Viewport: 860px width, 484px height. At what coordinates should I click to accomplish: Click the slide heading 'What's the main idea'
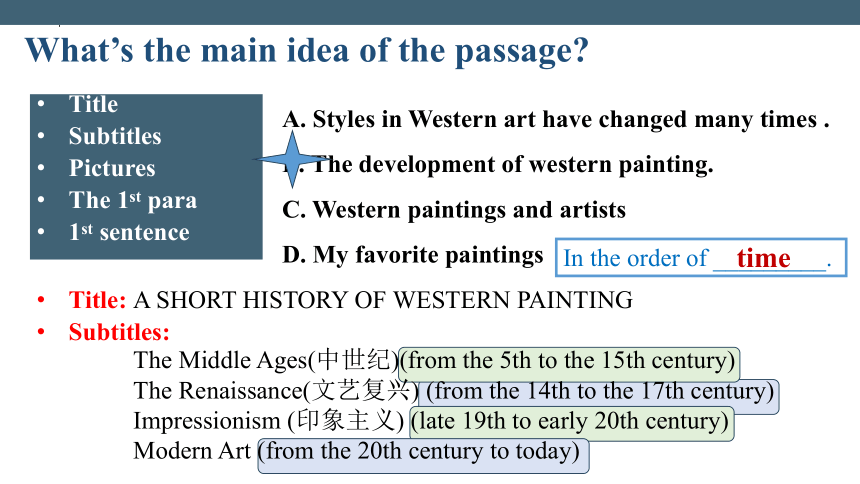point(307,50)
